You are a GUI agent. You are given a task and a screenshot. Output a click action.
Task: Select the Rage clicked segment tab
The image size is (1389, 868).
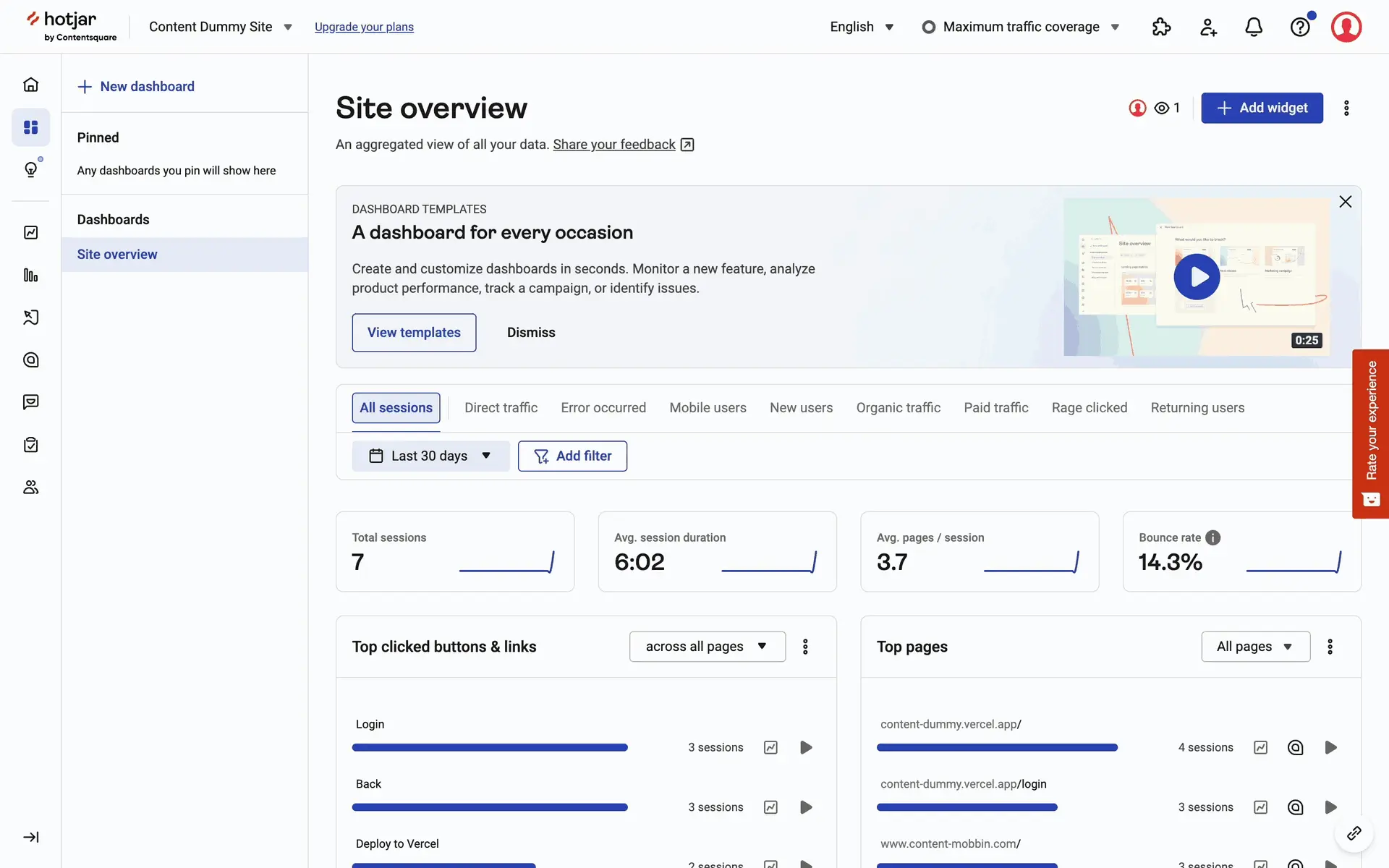coord(1089,408)
